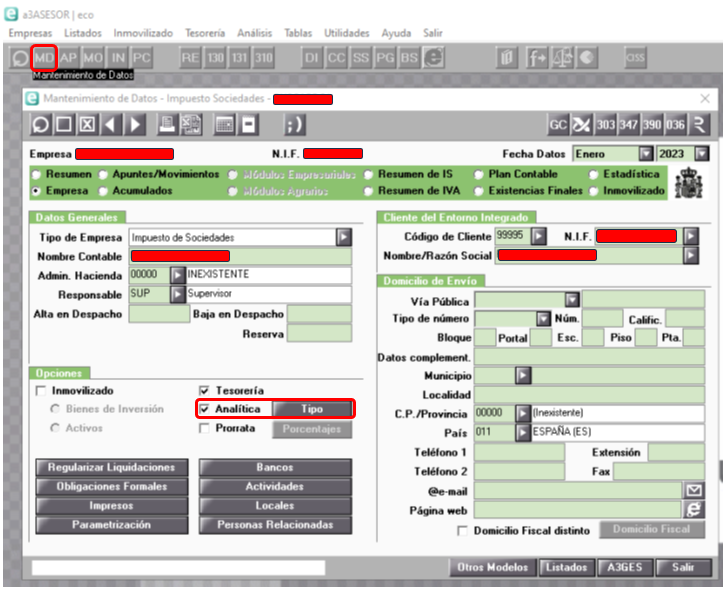725x589 pixels.
Task: Open model 390 in dialog toolbar
Action: [x=652, y=125]
